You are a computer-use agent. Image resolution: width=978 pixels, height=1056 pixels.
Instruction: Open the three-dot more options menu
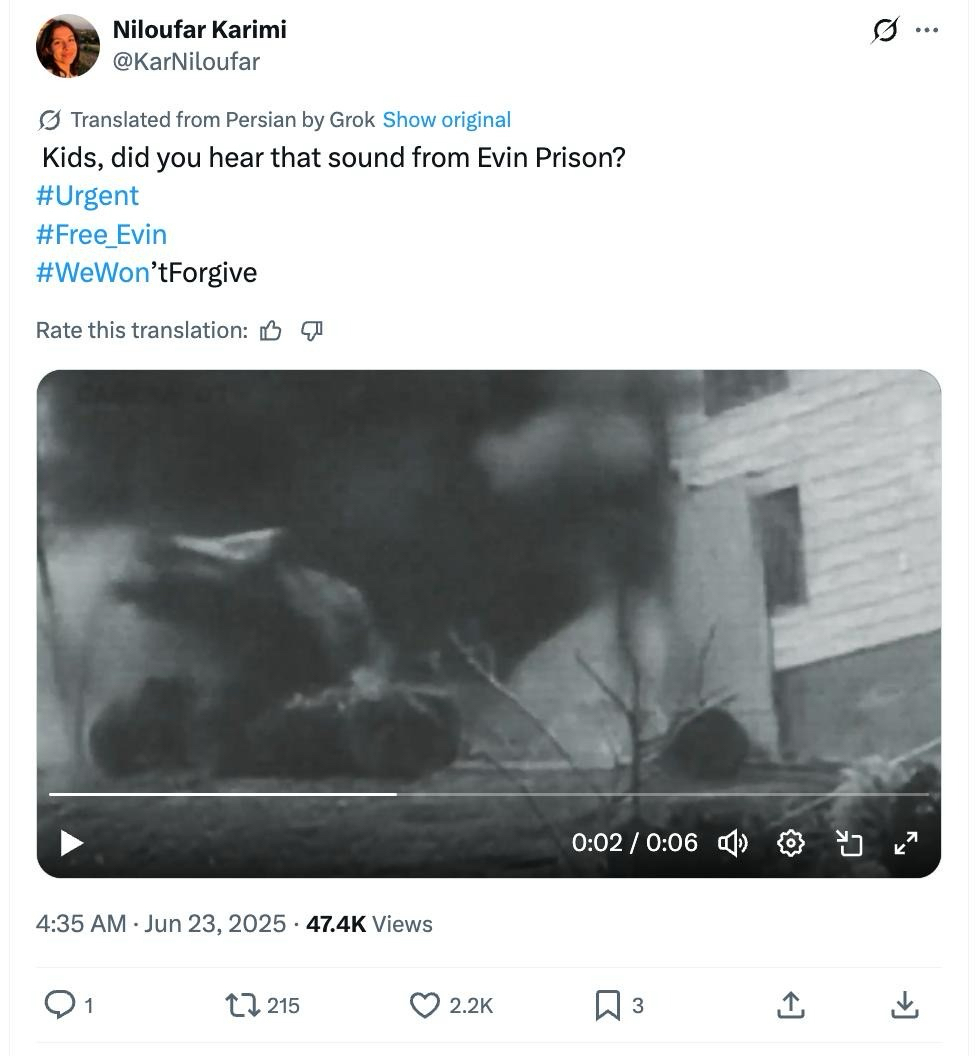coord(927,31)
